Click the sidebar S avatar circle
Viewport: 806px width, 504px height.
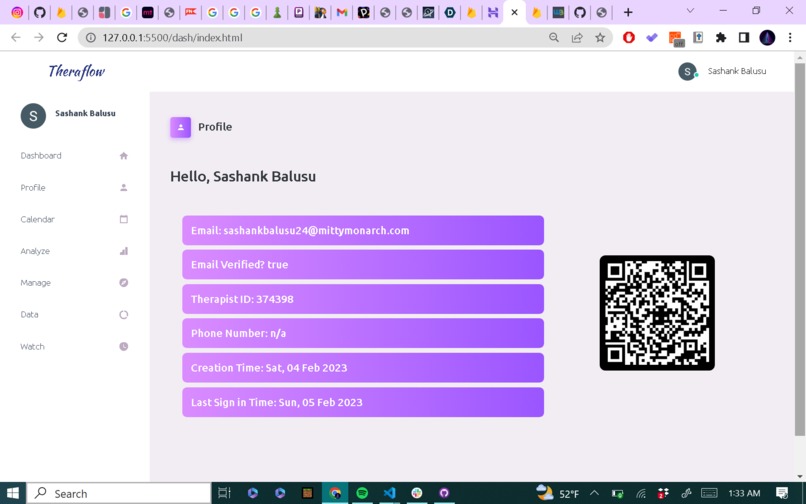pos(33,116)
